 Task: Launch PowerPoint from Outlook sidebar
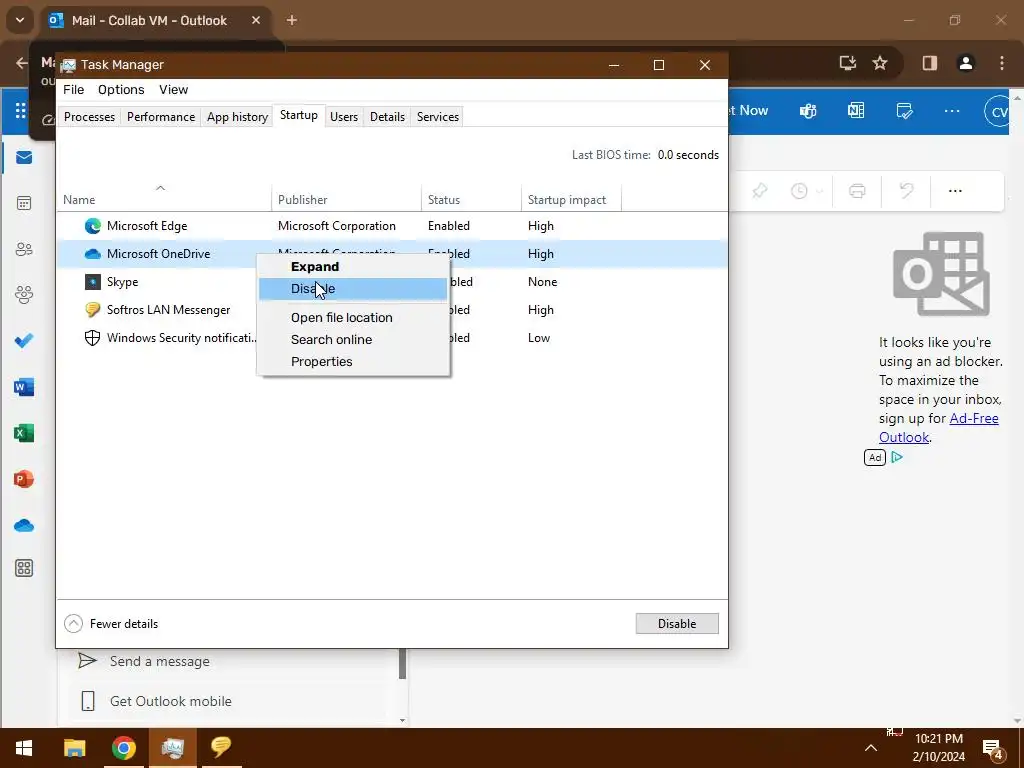point(24,479)
